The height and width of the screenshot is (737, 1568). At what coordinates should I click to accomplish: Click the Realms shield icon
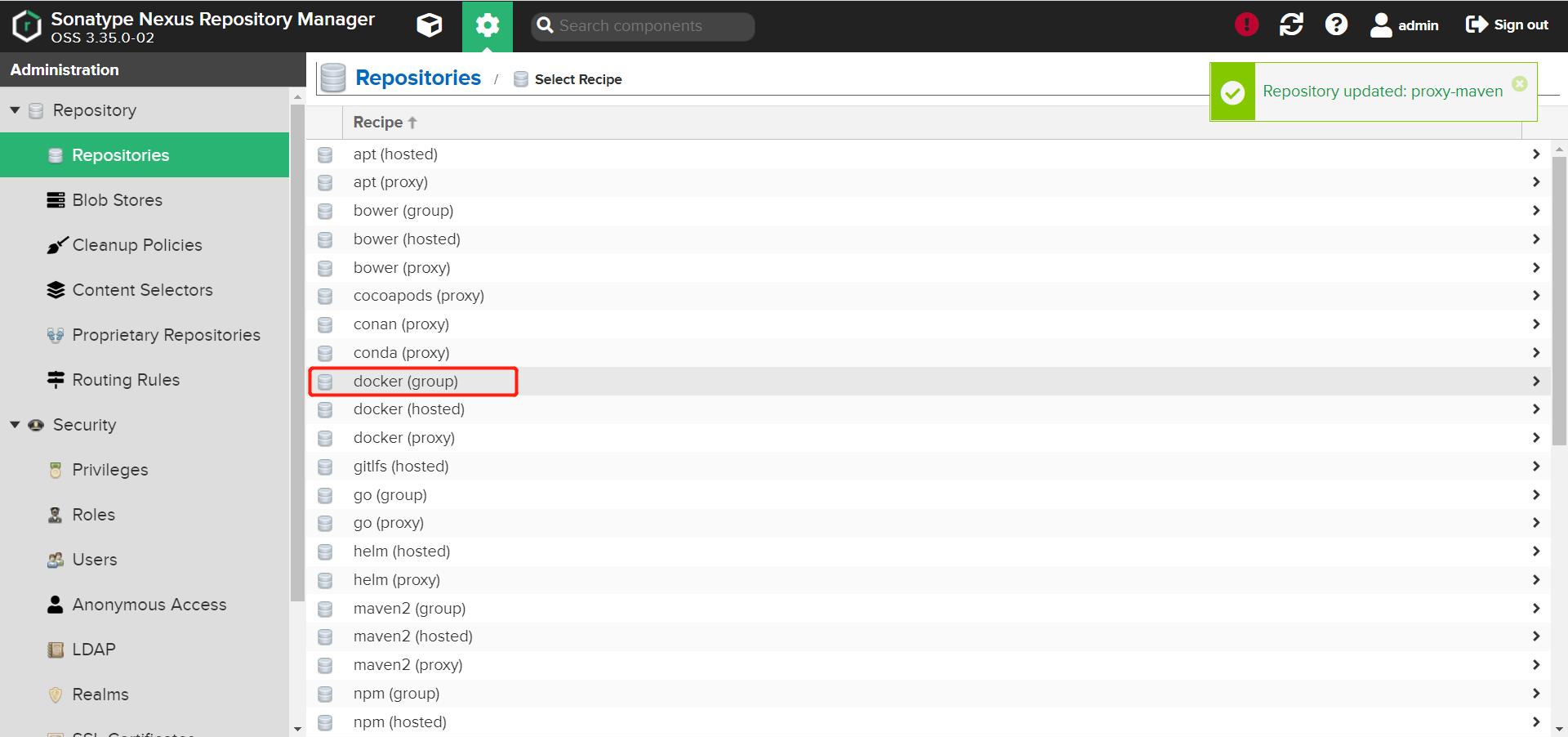pos(56,695)
